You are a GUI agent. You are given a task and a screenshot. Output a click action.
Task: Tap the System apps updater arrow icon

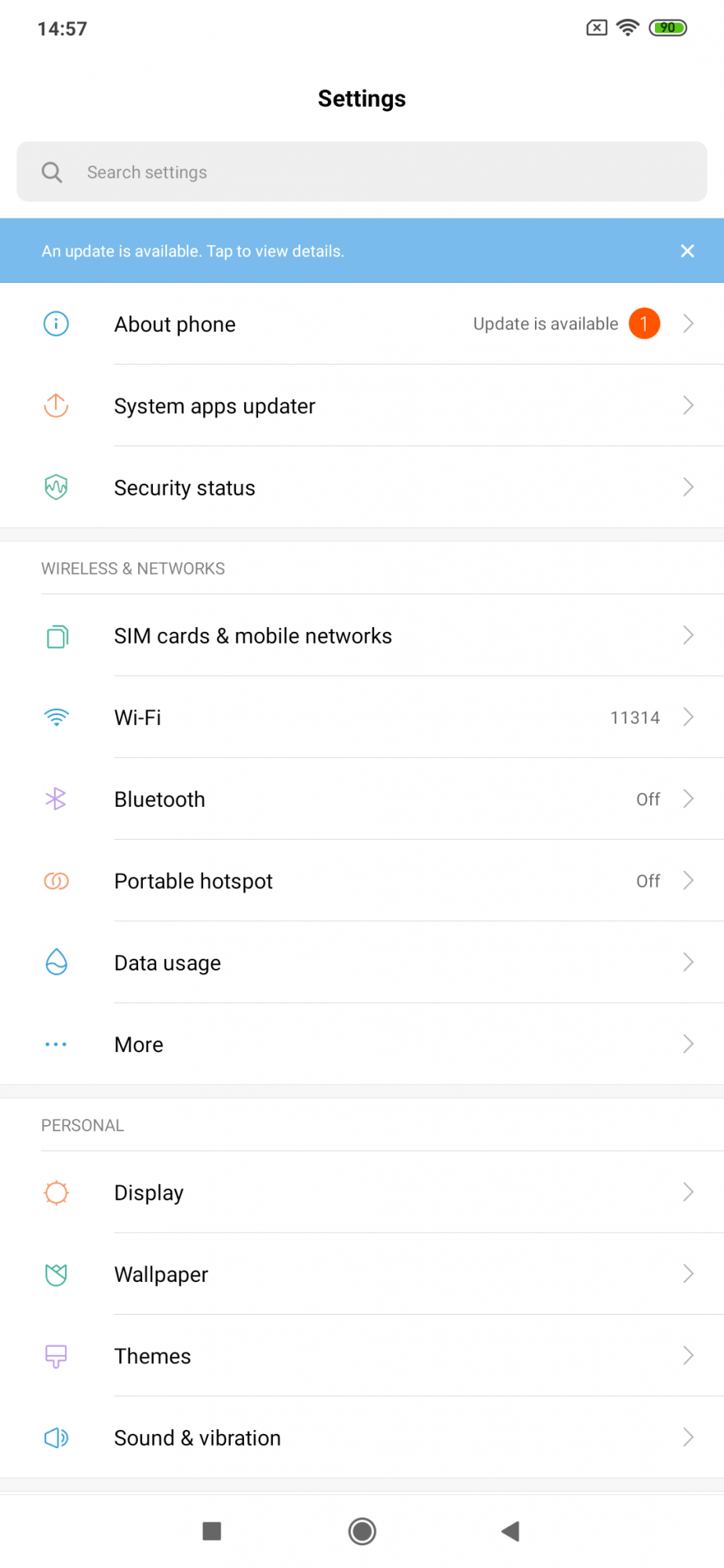pos(56,405)
